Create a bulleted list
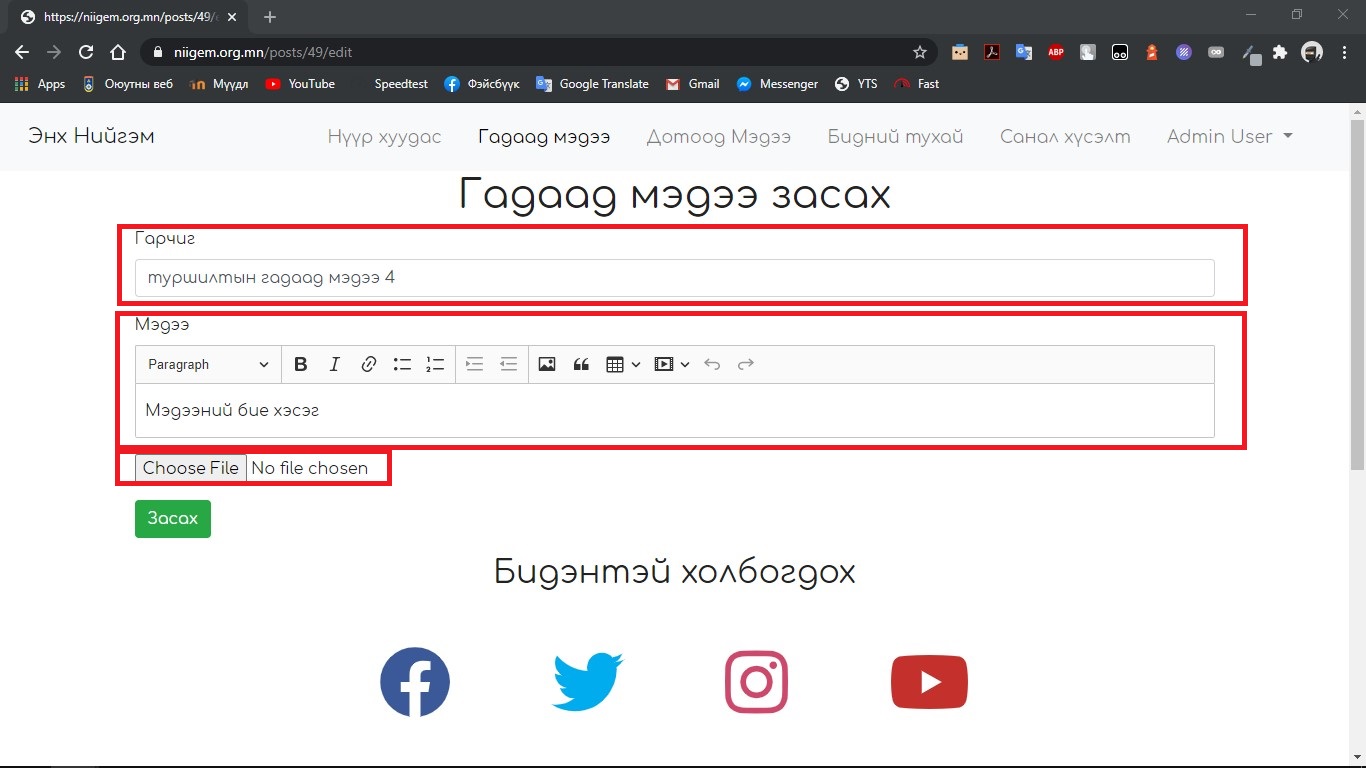Screen dimensions: 1366x768 tap(402, 365)
